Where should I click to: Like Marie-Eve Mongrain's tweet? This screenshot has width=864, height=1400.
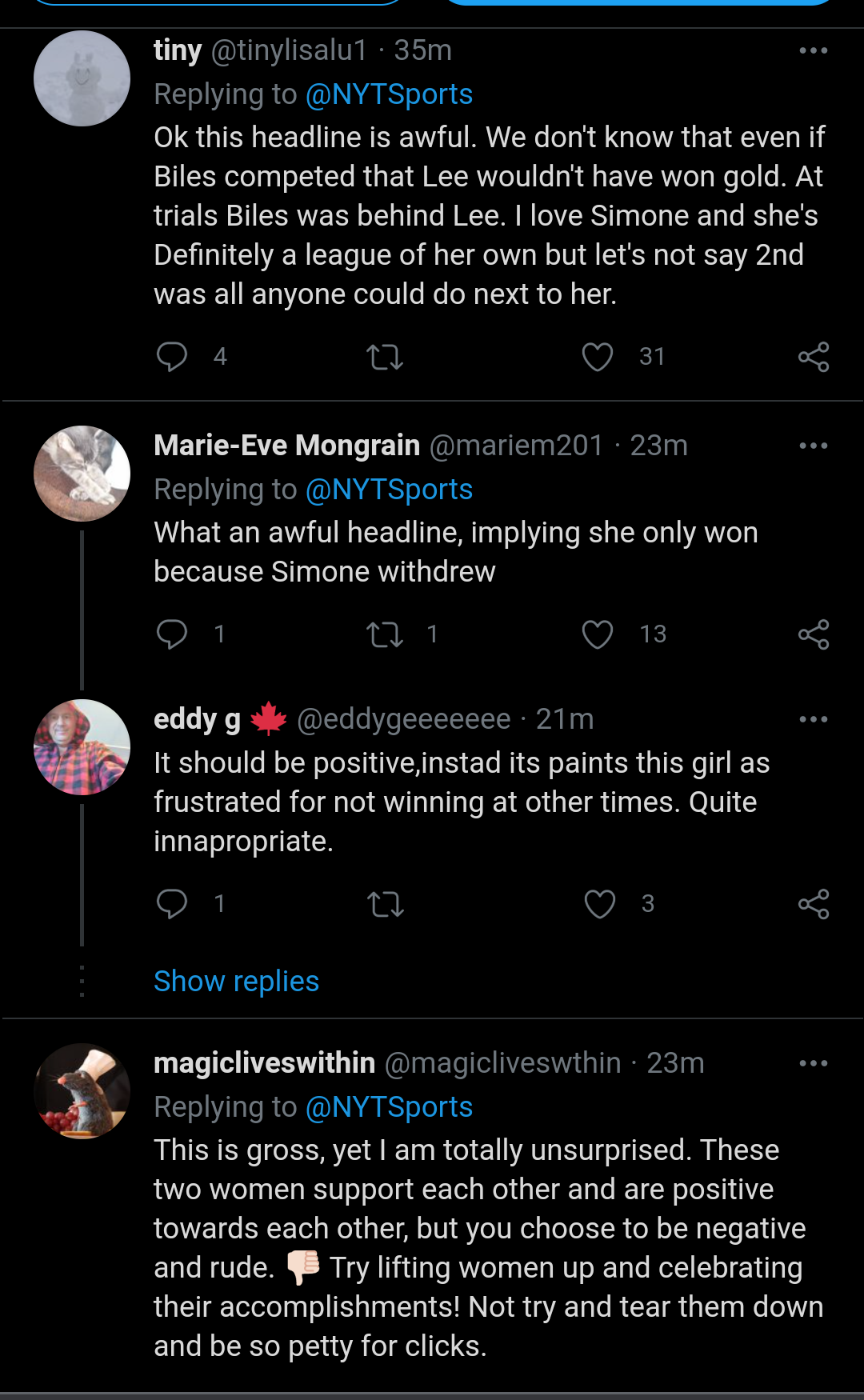(x=598, y=634)
